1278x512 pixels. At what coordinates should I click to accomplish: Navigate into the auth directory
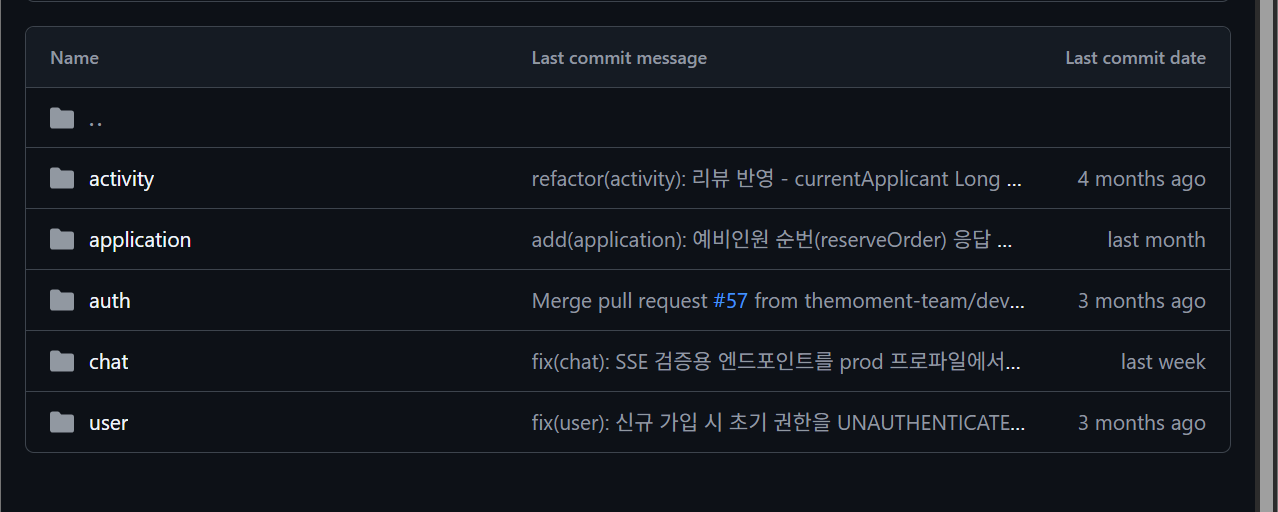coord(110,301)
